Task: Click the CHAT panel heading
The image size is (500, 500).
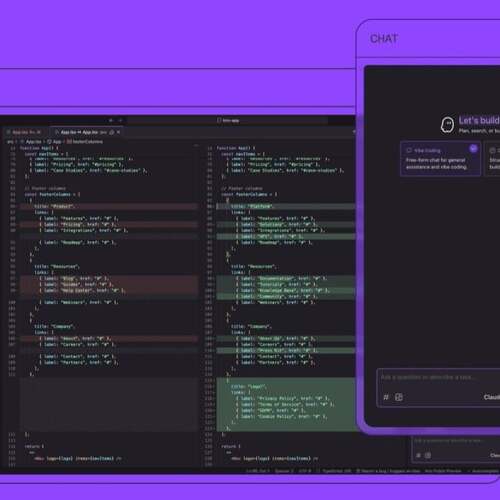Action: [x=384, y=39]
